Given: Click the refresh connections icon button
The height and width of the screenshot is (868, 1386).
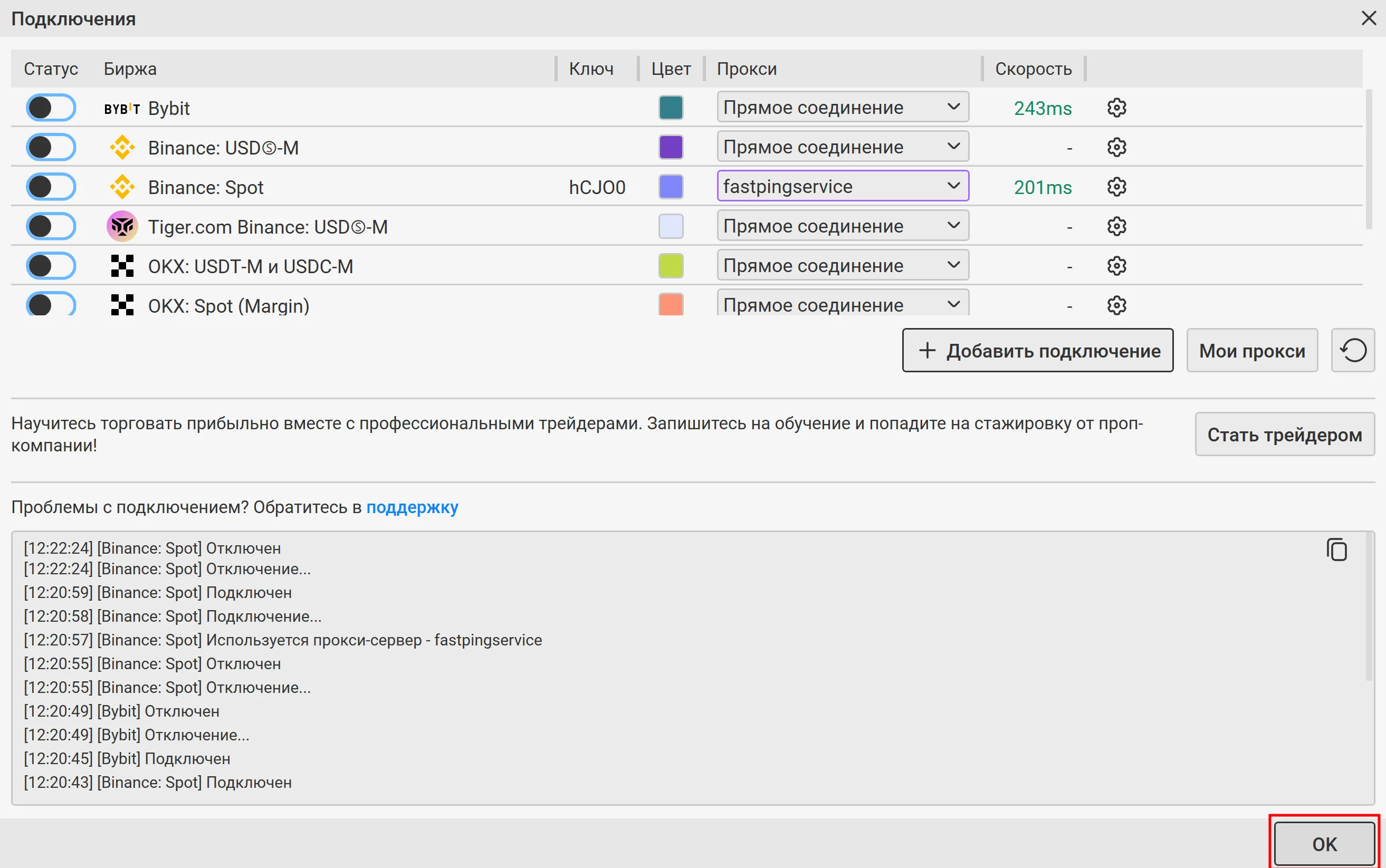Looking at the screenshot, I should coord(1352,350).
